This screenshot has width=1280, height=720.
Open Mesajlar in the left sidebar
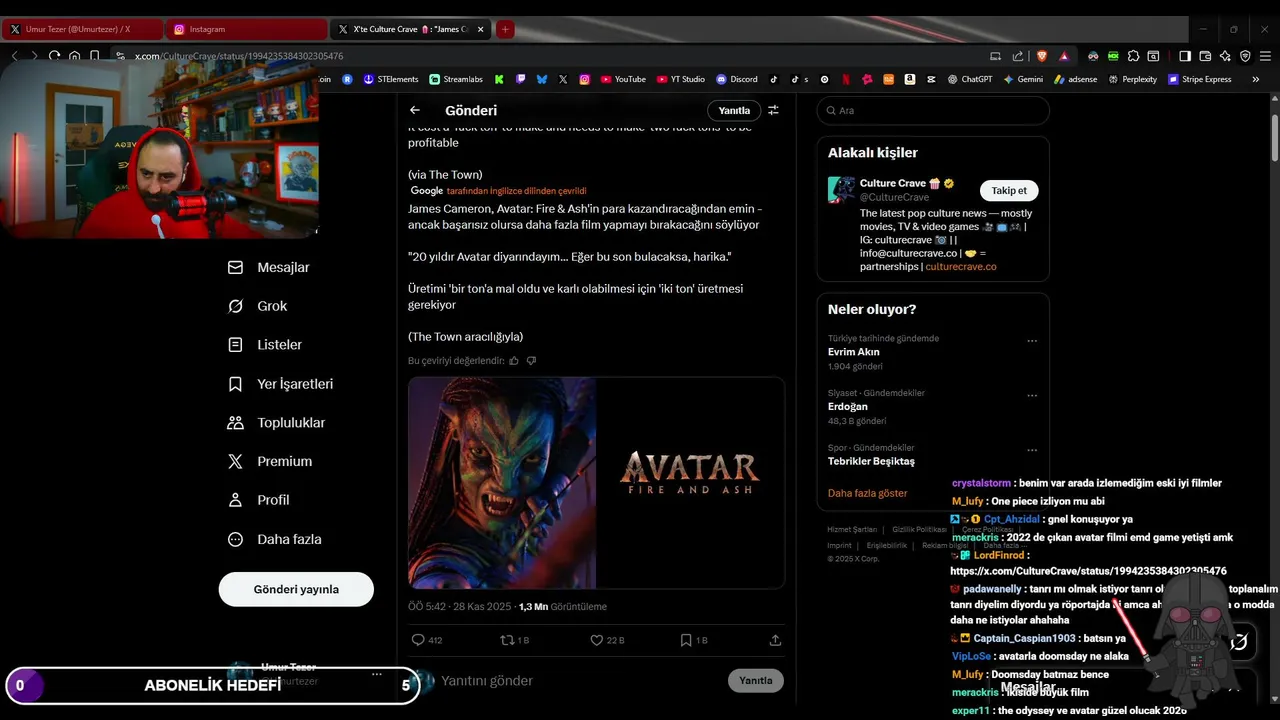click(x=269, y=267)
